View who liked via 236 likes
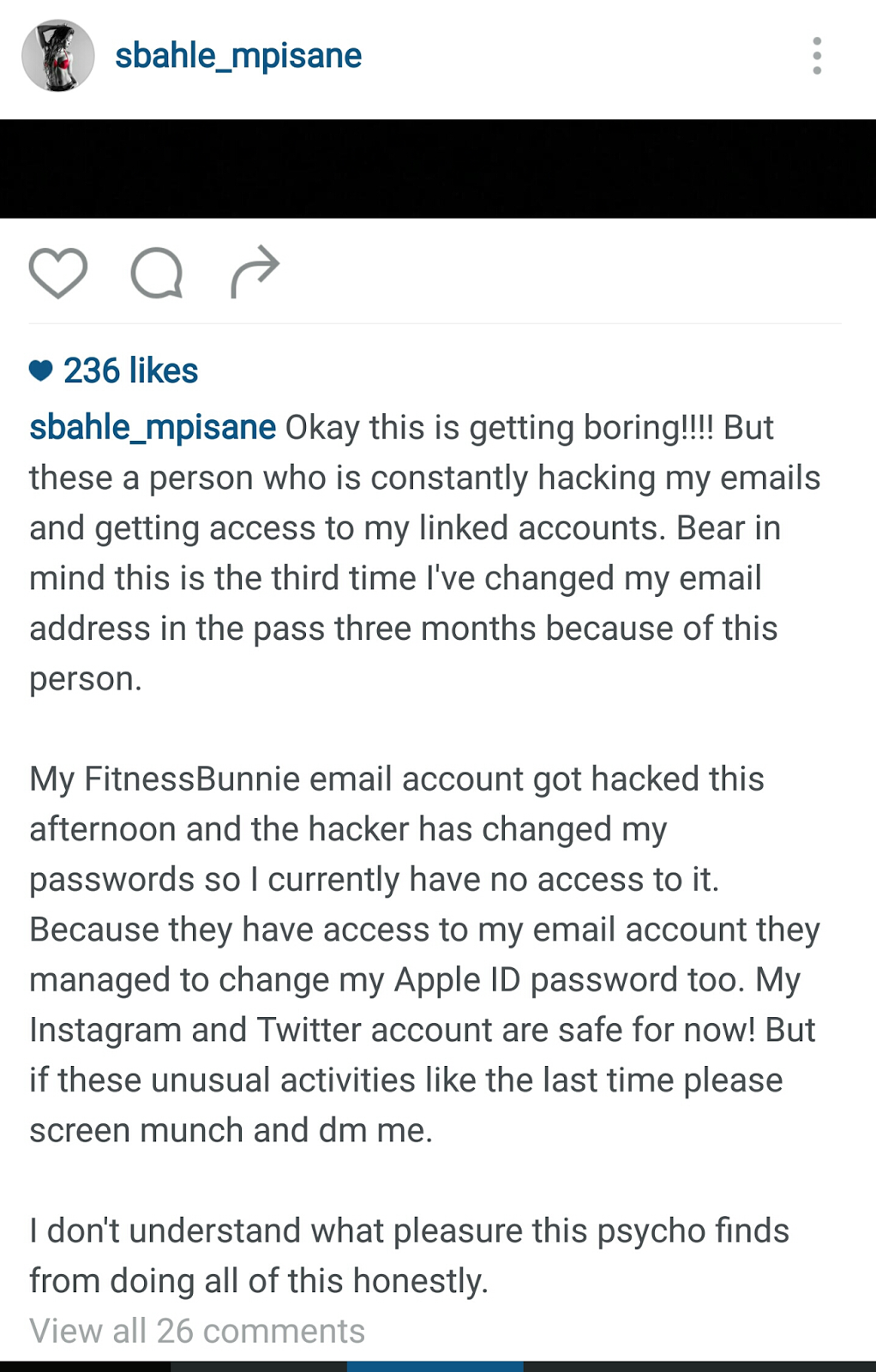Viewport: 876px width, 1372px height. pyautogui.click(x=130, y=370)
